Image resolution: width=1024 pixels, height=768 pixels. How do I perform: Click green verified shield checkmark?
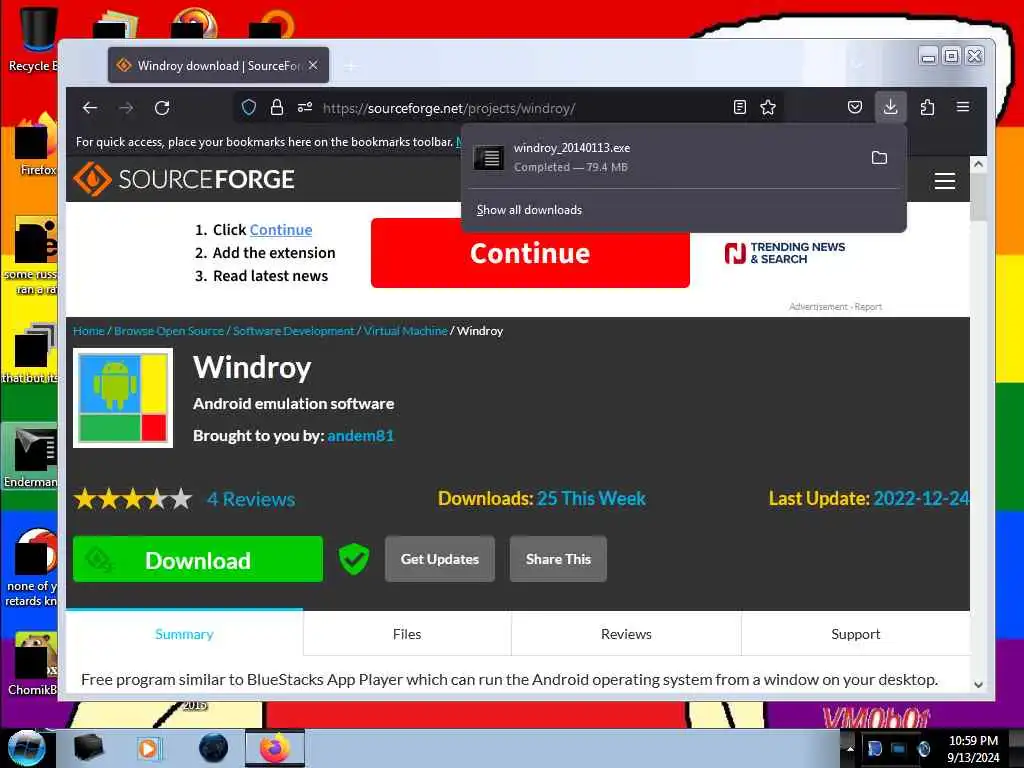(354, 560)
